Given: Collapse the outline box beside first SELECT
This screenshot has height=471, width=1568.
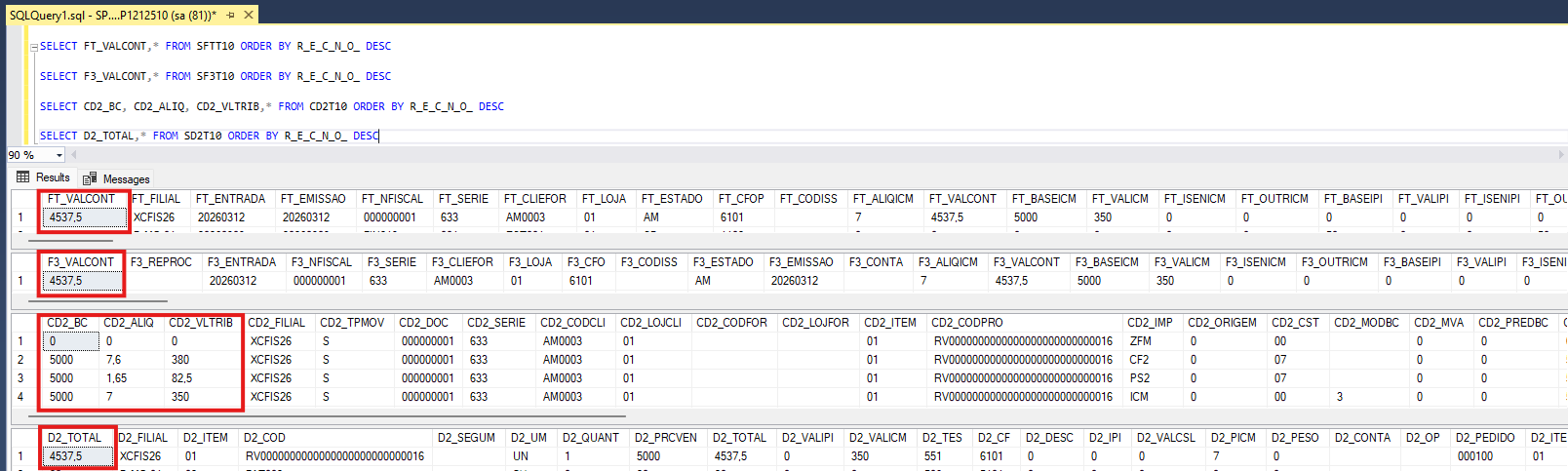Looking at the screenshot, I should pos(34,47).
